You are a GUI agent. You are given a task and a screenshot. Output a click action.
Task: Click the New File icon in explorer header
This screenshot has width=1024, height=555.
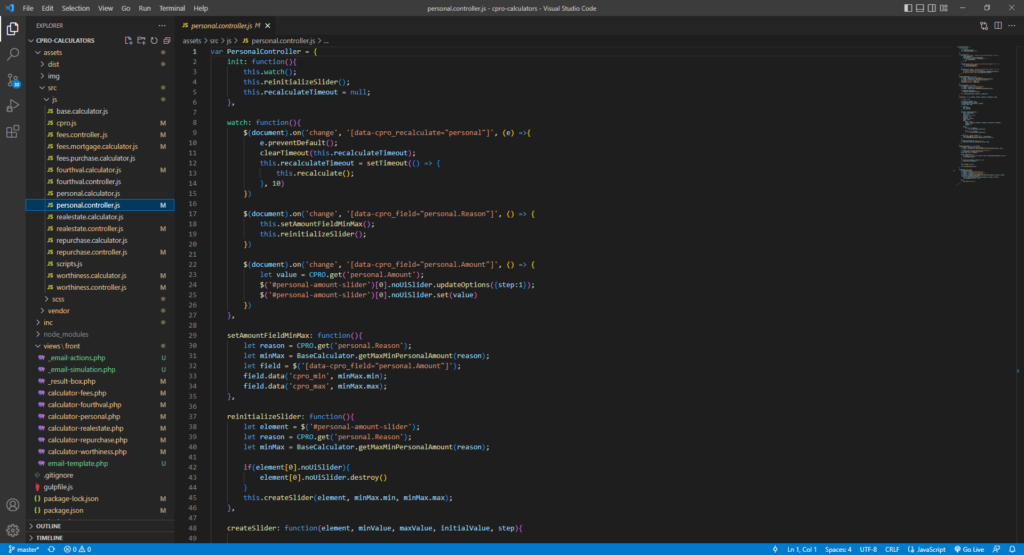pos(129,40)
